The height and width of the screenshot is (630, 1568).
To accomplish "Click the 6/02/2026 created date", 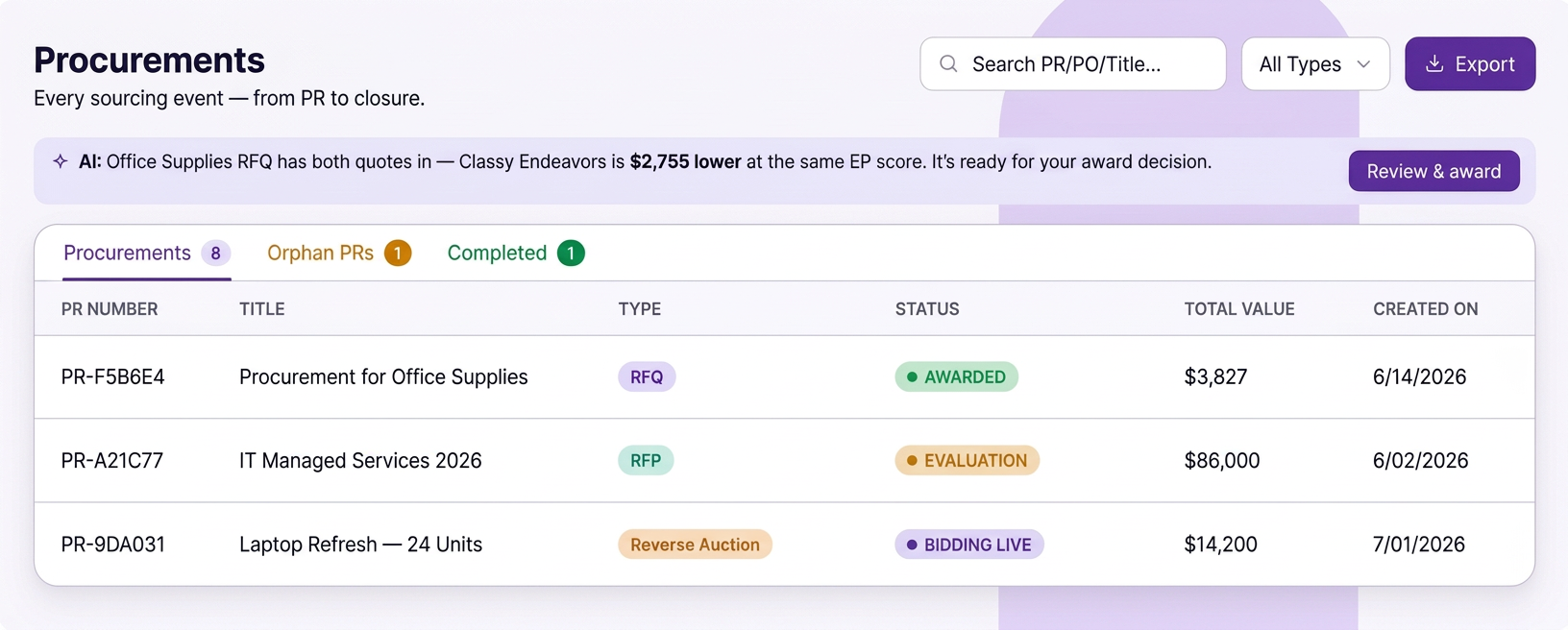I will pyautogui.click(x=1421, y=460).
